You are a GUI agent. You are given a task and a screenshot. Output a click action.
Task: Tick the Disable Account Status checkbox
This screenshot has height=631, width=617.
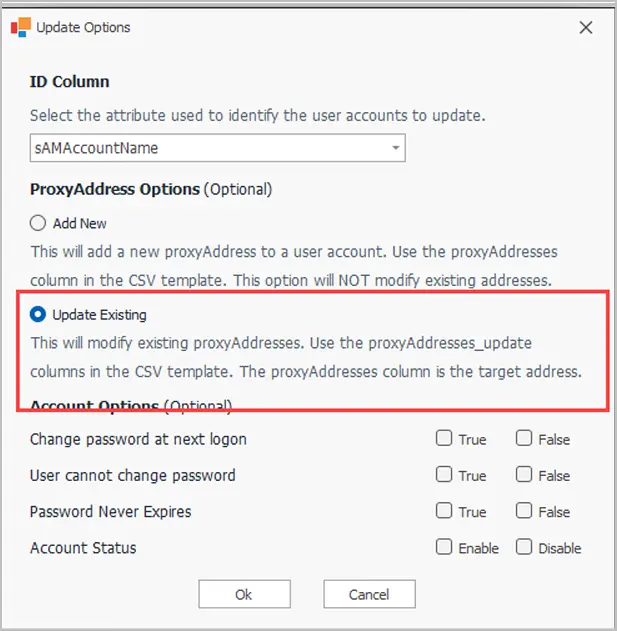click(524, 547)
